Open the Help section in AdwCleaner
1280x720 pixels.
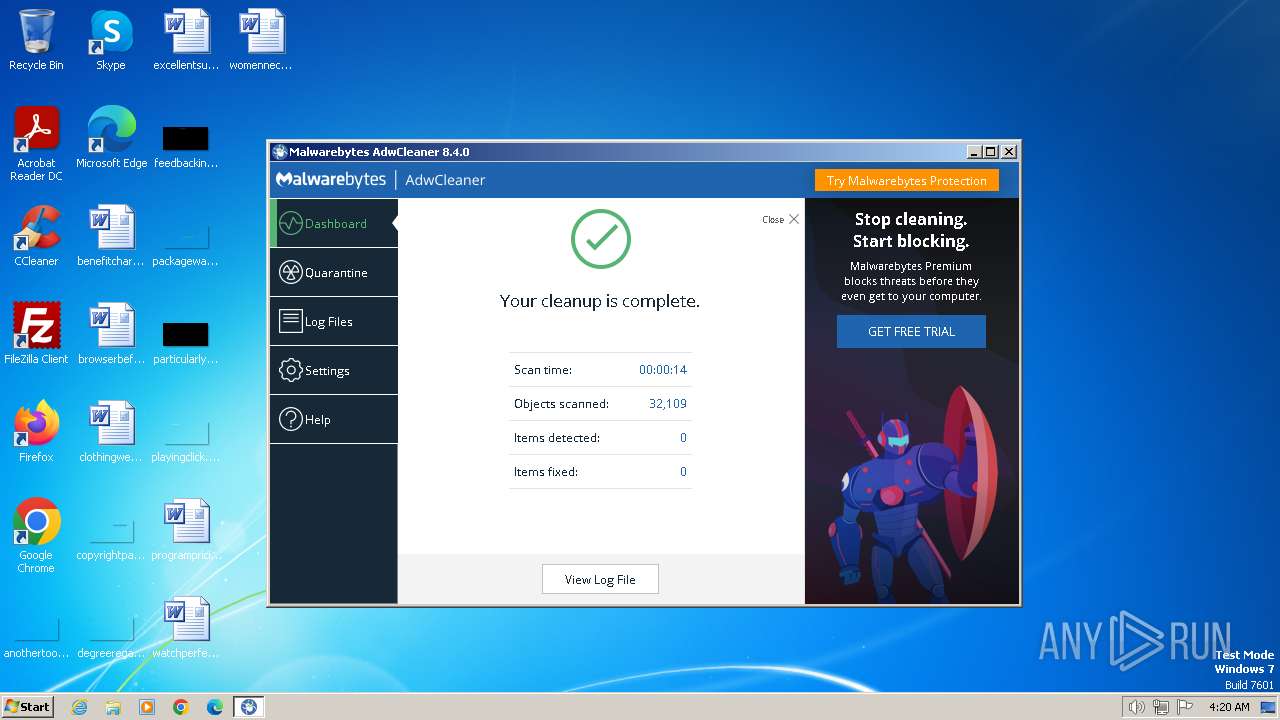(x=333, y=419)
